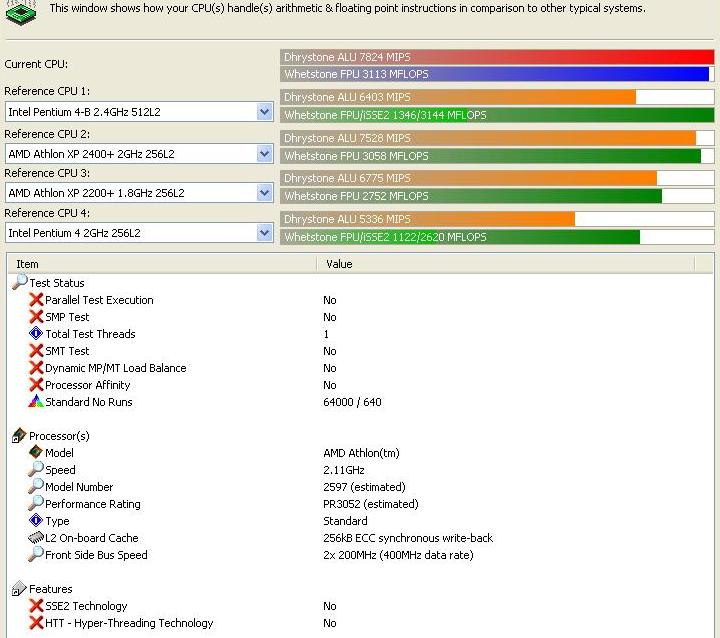Select the Processor(s) row text

click(x=59, y=436)
